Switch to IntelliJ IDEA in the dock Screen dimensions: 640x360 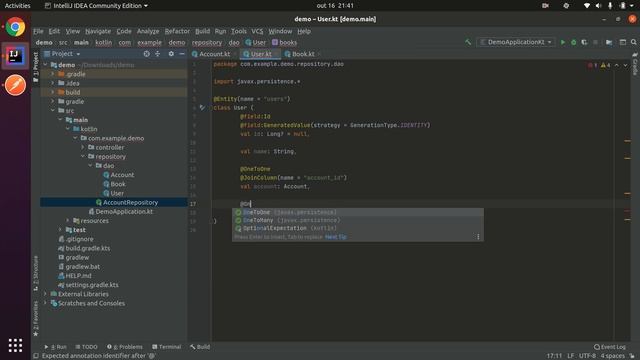[x=15, y=56]
